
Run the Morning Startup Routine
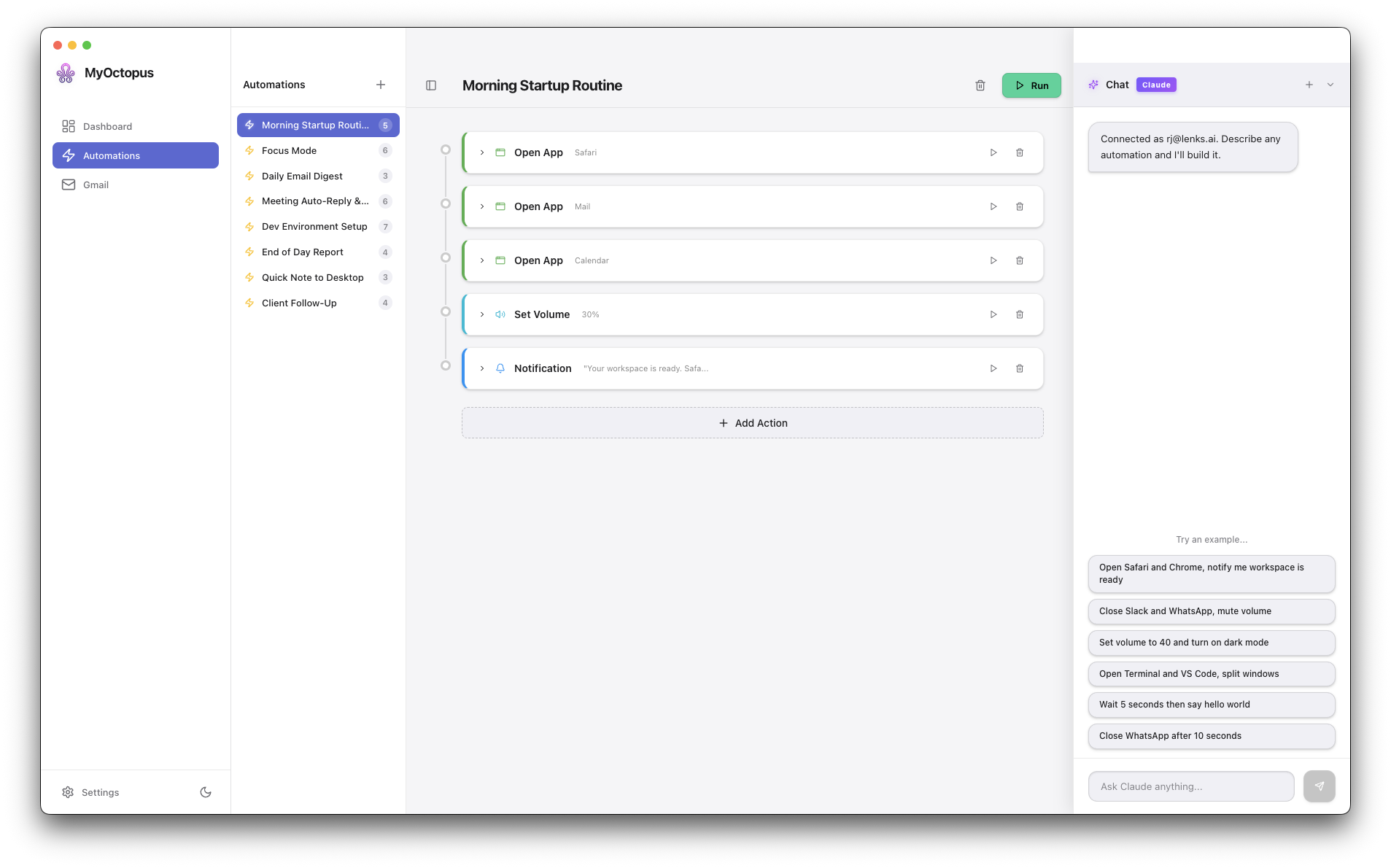coord(1031,85)
